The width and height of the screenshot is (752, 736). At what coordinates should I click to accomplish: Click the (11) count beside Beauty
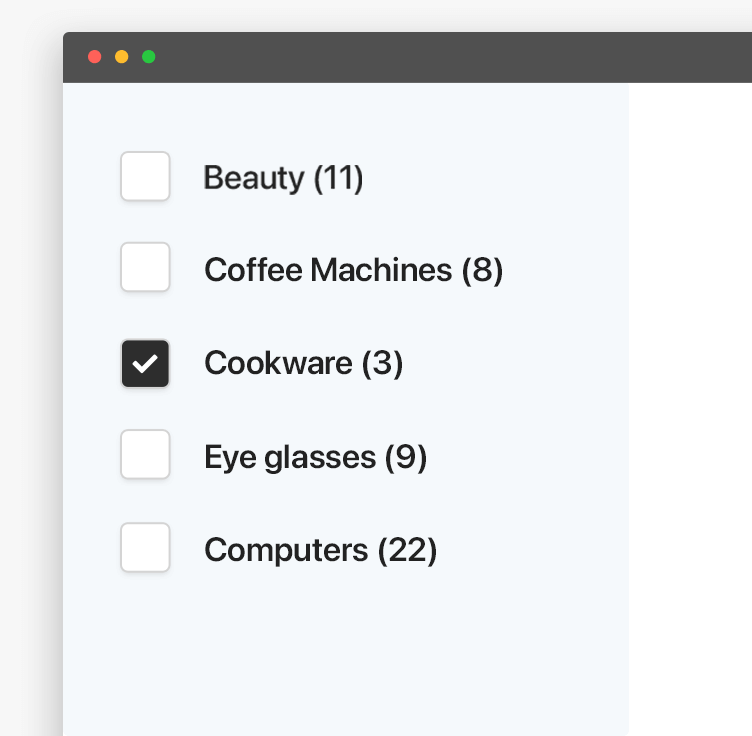coord(338,178)
